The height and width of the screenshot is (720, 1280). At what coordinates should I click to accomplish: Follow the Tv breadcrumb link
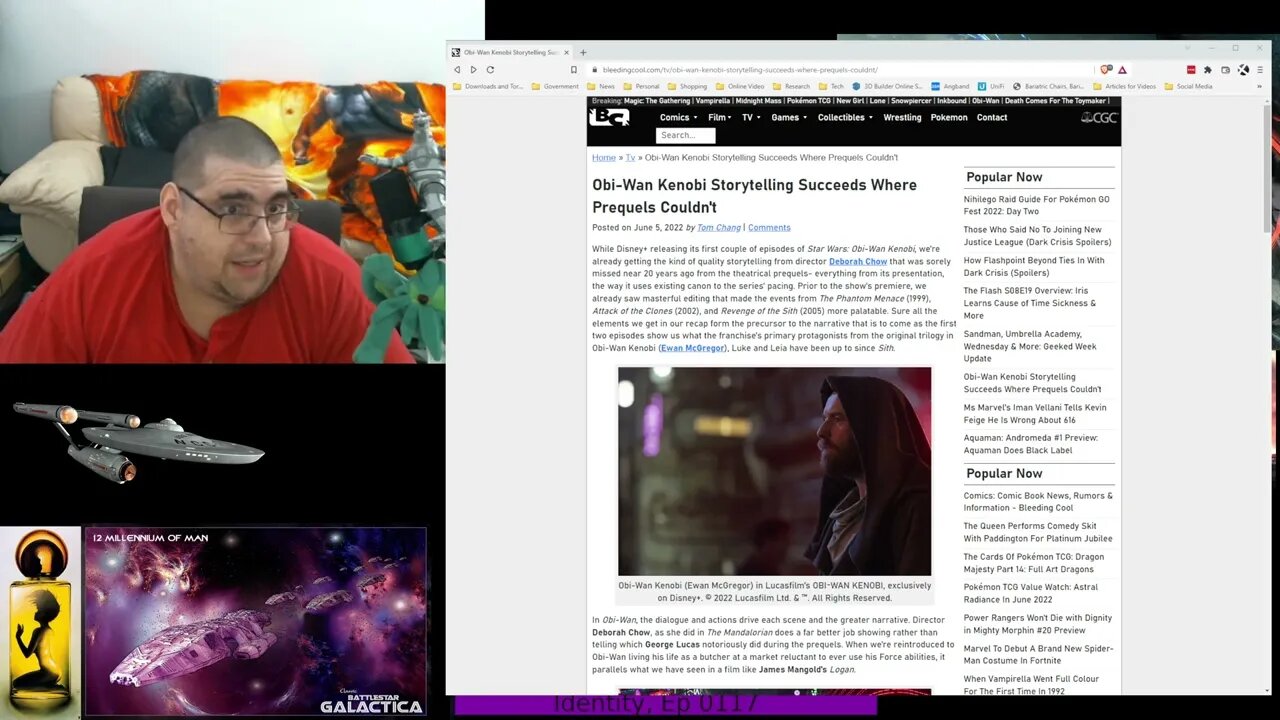tap(630, 157)
